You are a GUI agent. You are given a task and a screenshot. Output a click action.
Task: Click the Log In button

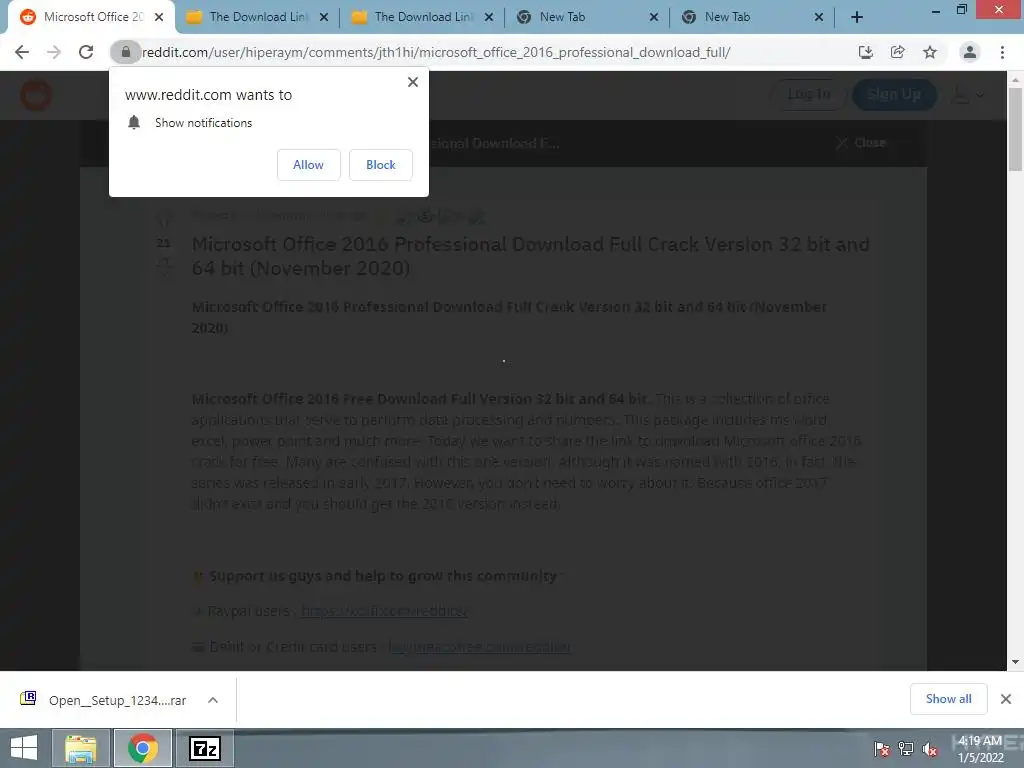click(x=808, y=95)
